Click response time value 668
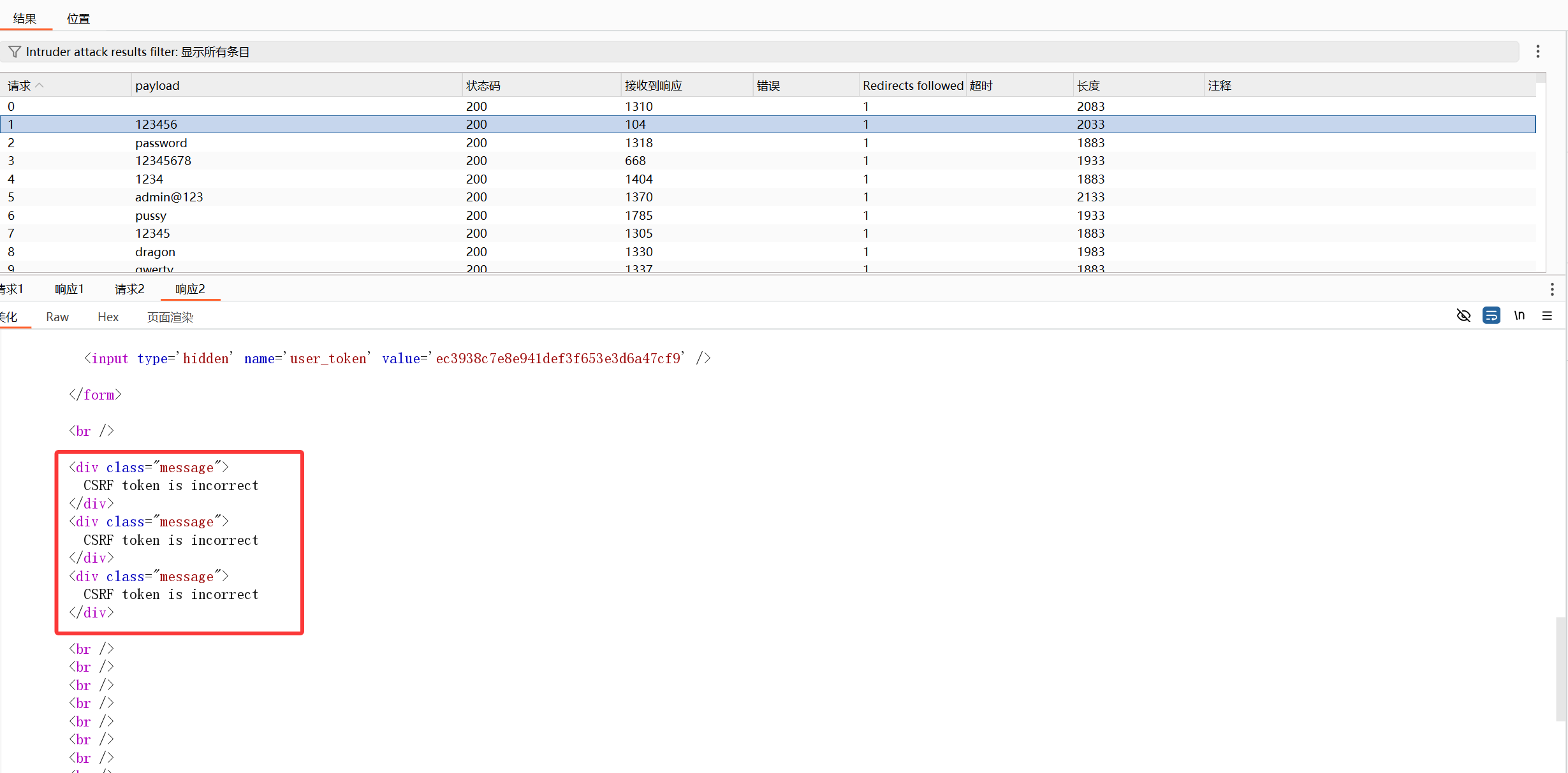 pos(635,161)
